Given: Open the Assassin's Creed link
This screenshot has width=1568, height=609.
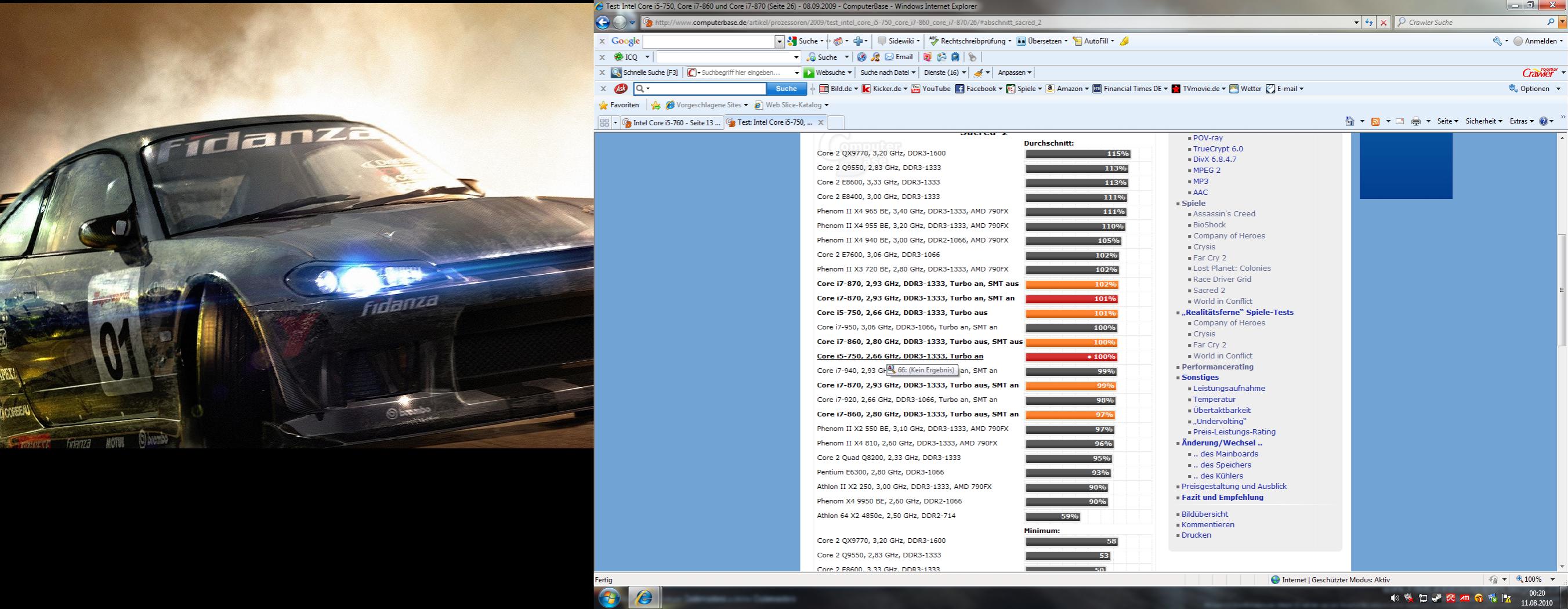Looking at the screenshot, I should (x=1224, y=214).
